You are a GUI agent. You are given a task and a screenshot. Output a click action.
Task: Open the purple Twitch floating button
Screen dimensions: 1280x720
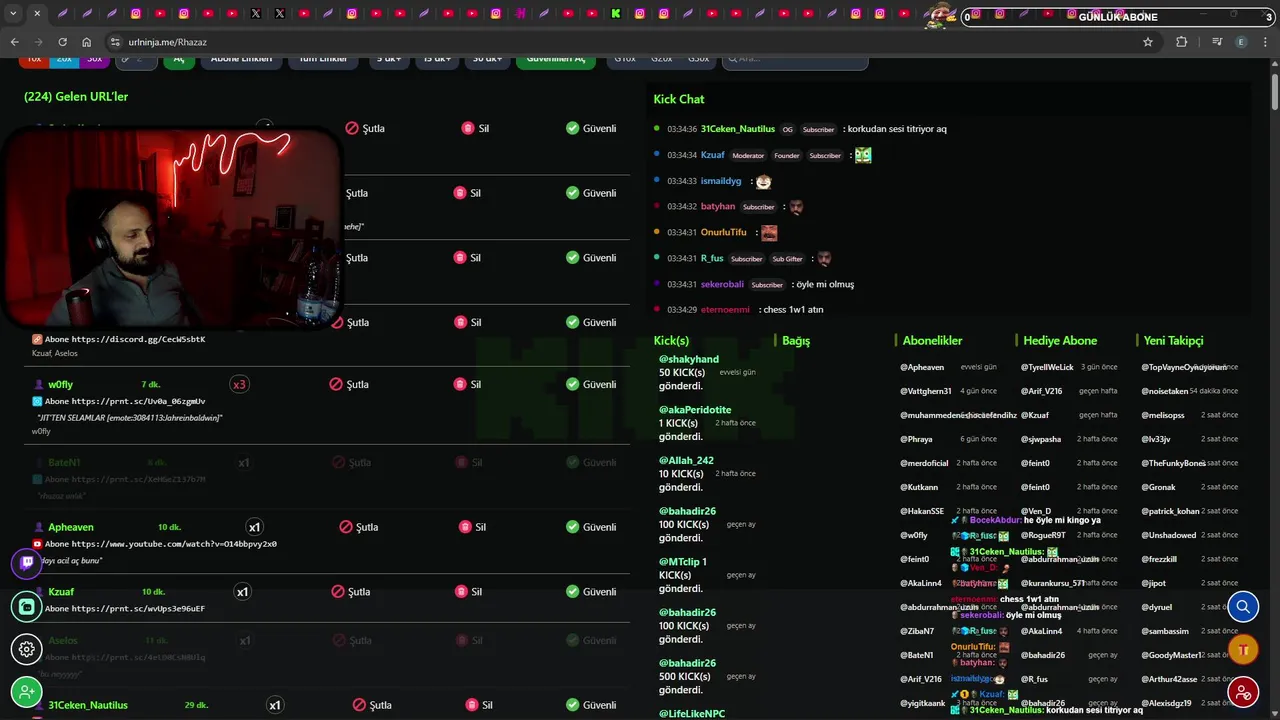pos(27,563)
